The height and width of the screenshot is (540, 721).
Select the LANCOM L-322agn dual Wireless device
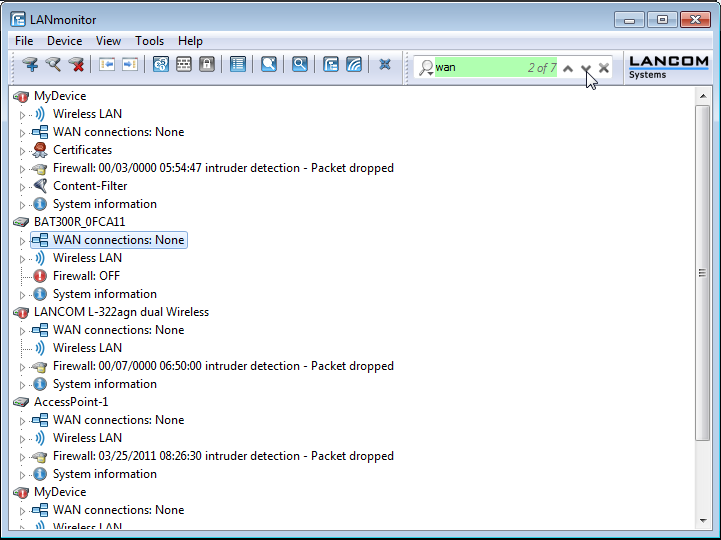(121, 312)
